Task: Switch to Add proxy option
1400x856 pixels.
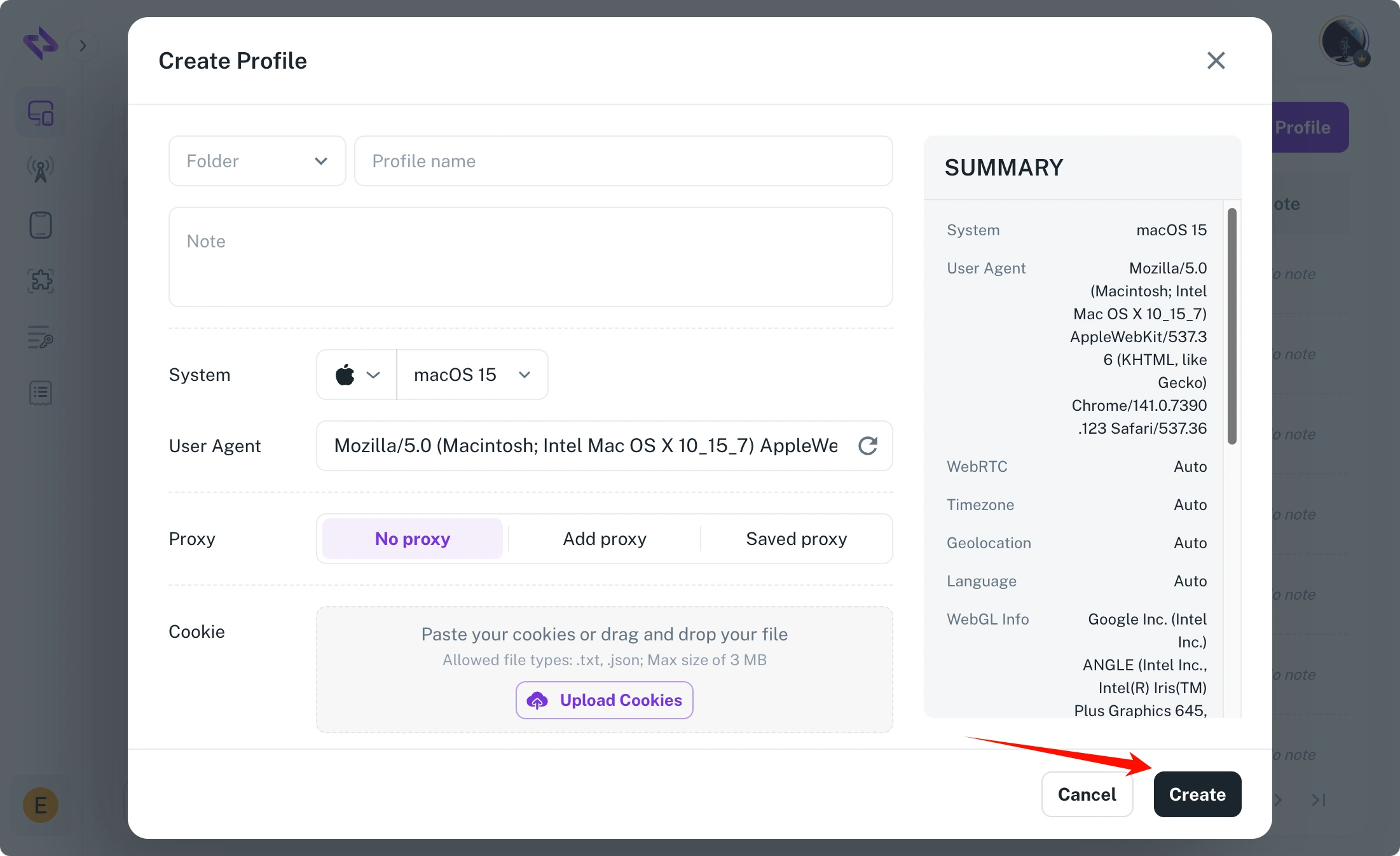Action: tap(605, 539)
